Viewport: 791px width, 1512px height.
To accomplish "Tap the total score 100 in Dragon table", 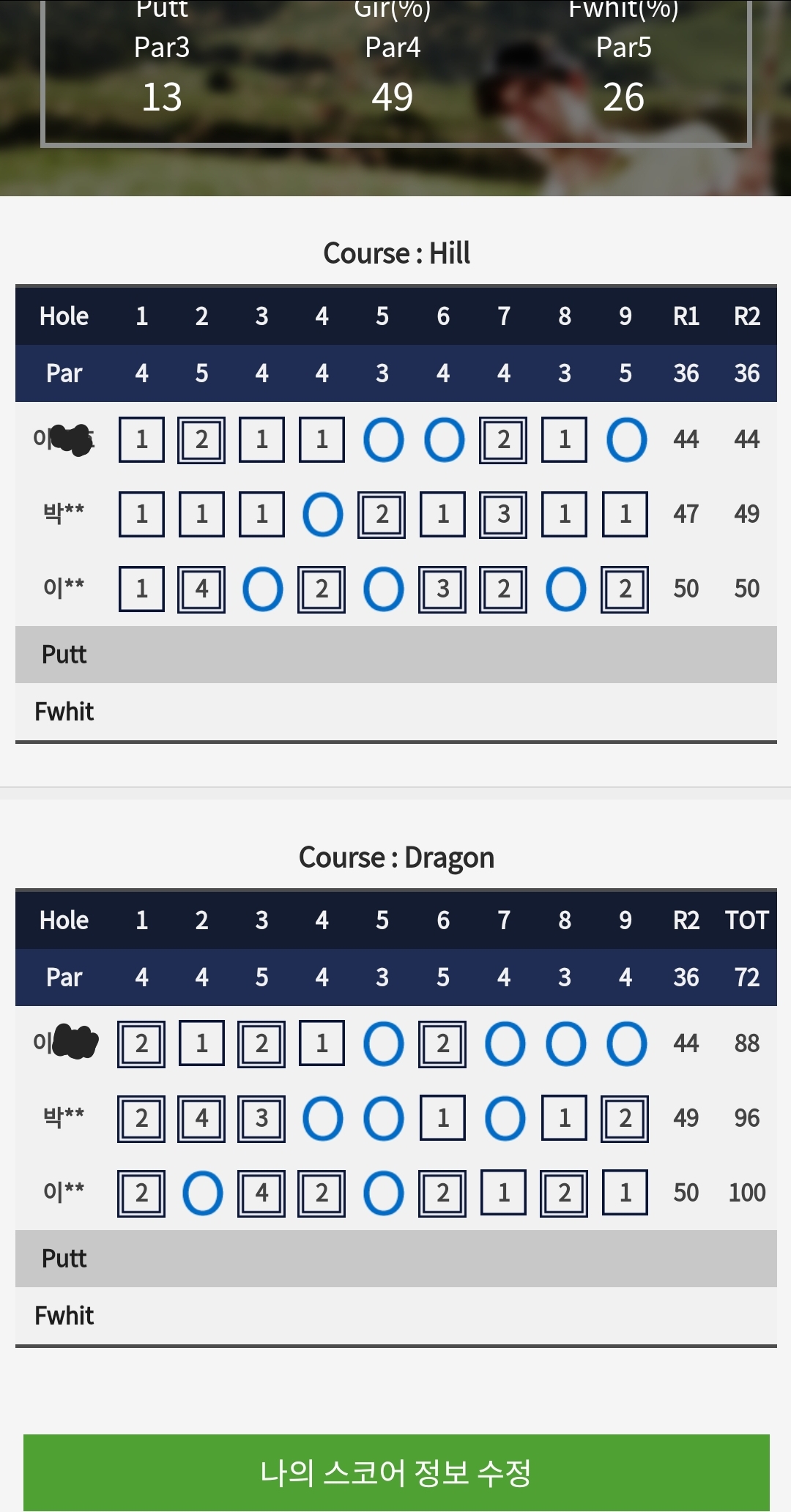I will coord(746,1193).
